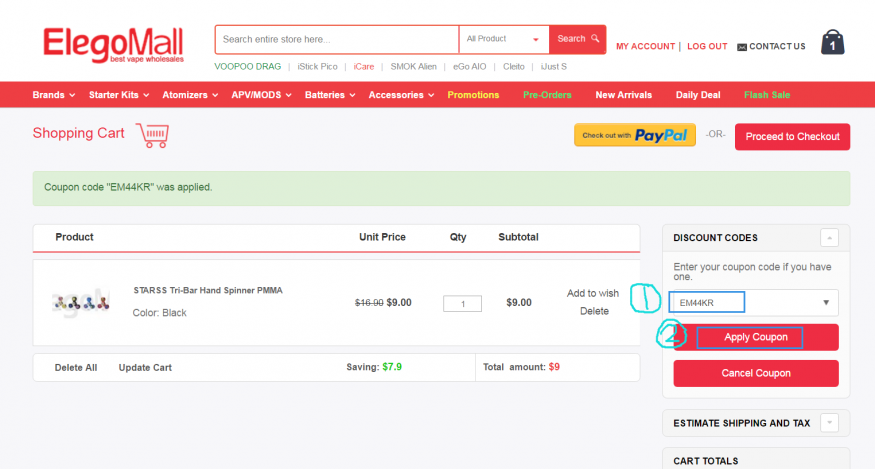This screenshot has width=875, height=469.
Task: Click the ElegoMall logo
Action: (x=113, y=45)
